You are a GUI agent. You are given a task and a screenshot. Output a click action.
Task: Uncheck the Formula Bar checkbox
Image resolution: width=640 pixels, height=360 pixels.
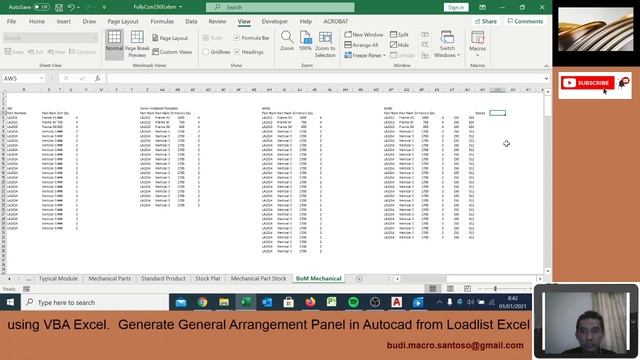237,38
